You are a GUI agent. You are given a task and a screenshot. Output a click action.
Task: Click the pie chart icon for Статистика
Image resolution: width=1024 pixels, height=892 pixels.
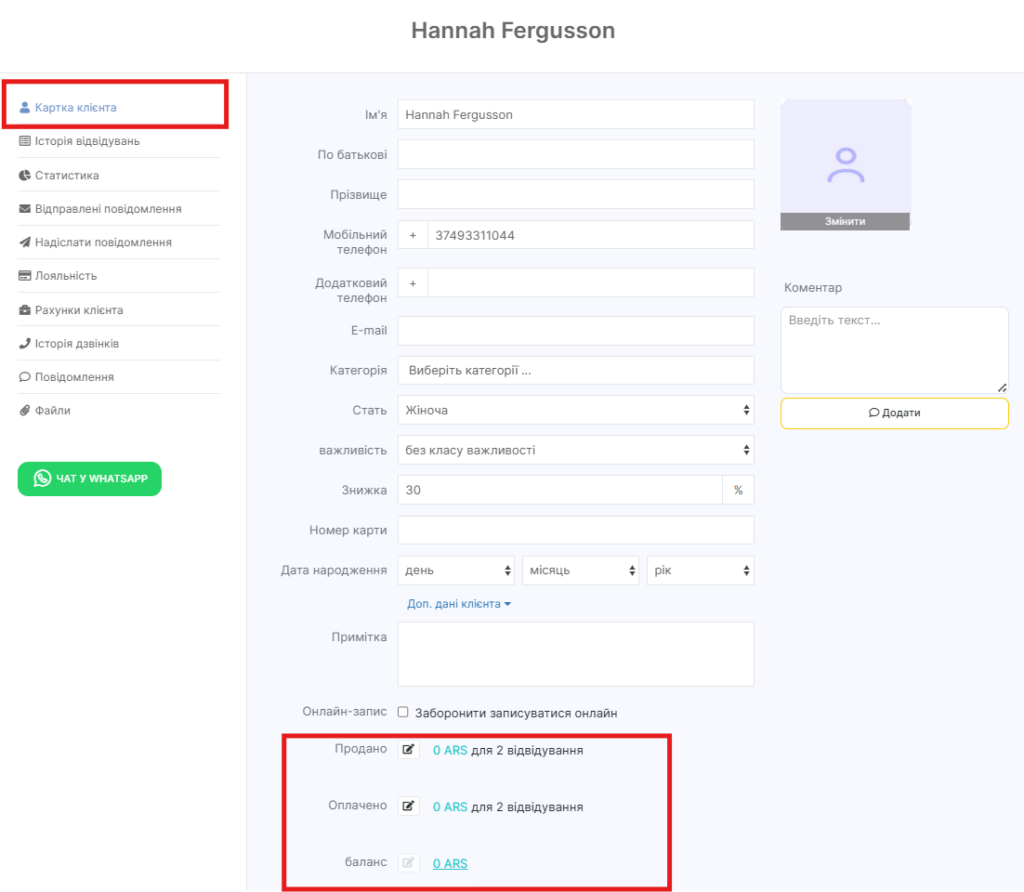pos(25,175)
